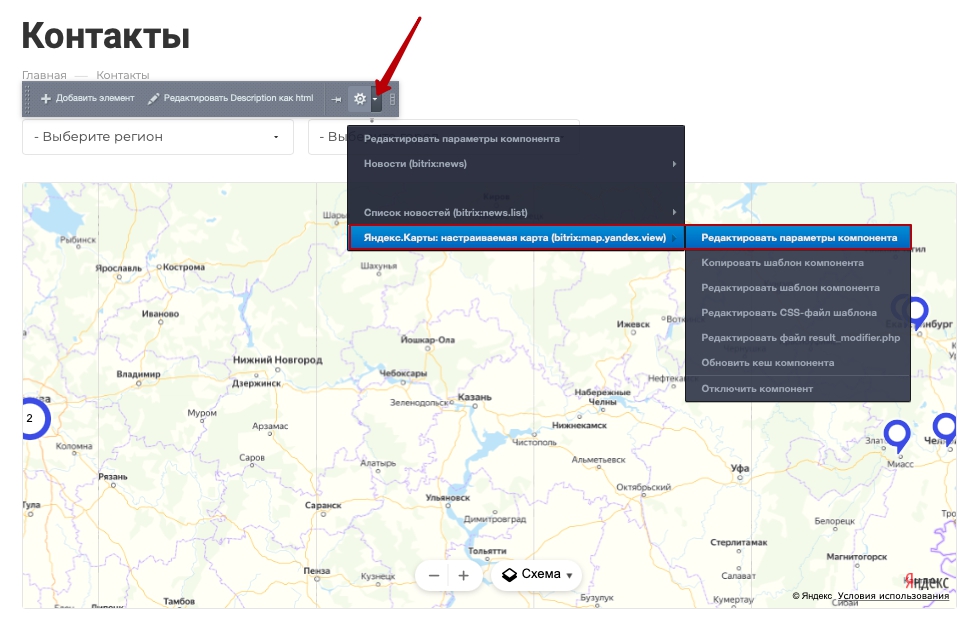Click the Тольятти city label
975x631 pixels.
(487, 550)
